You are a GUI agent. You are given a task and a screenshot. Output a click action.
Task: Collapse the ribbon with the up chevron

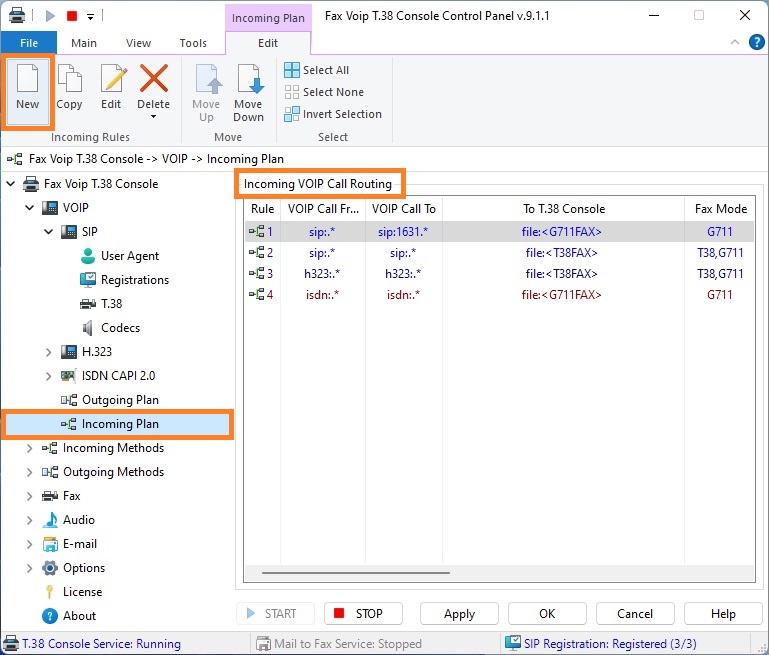point(735,42)
